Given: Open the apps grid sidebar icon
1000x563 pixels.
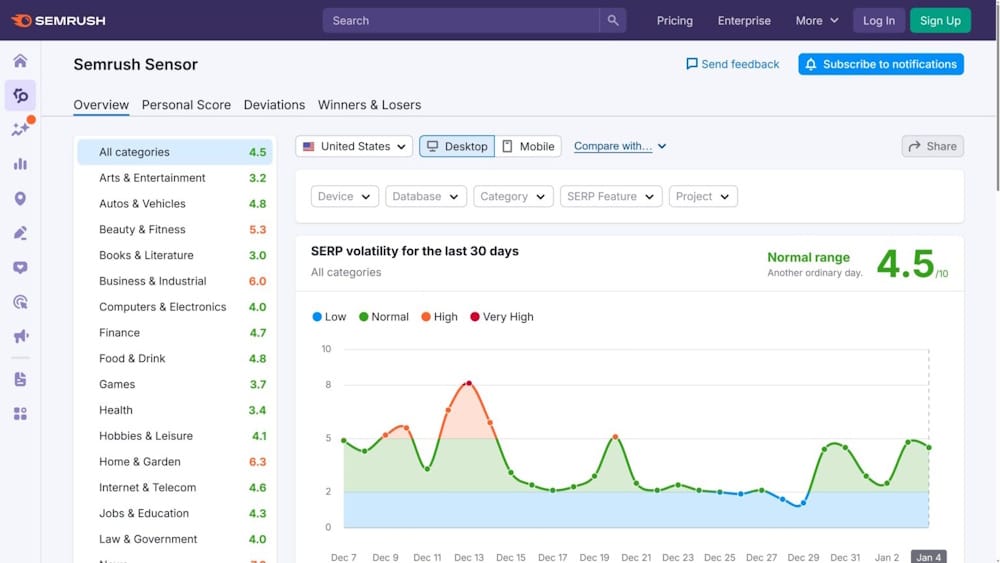Looking at the screenshot, I should tap(20, 414).
